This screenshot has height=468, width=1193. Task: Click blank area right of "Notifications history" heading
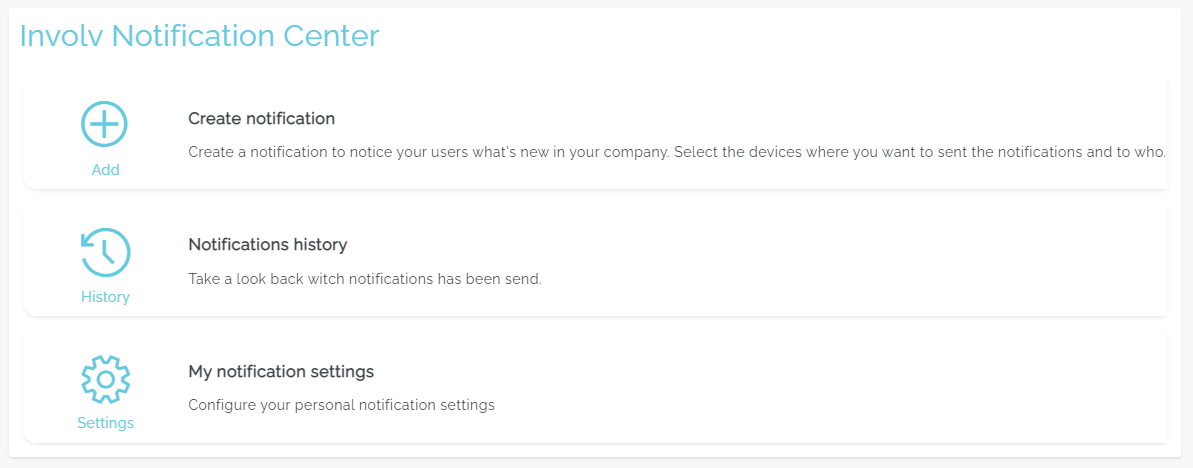coord(700,245)
